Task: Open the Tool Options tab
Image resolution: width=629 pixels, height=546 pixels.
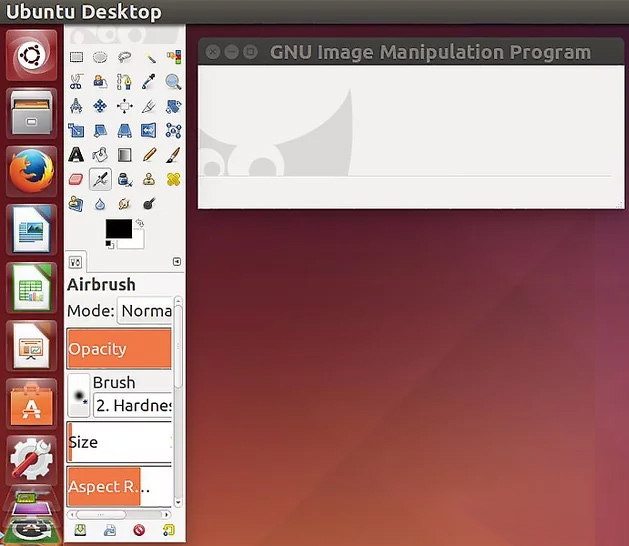Action: (x=75, y=263)
